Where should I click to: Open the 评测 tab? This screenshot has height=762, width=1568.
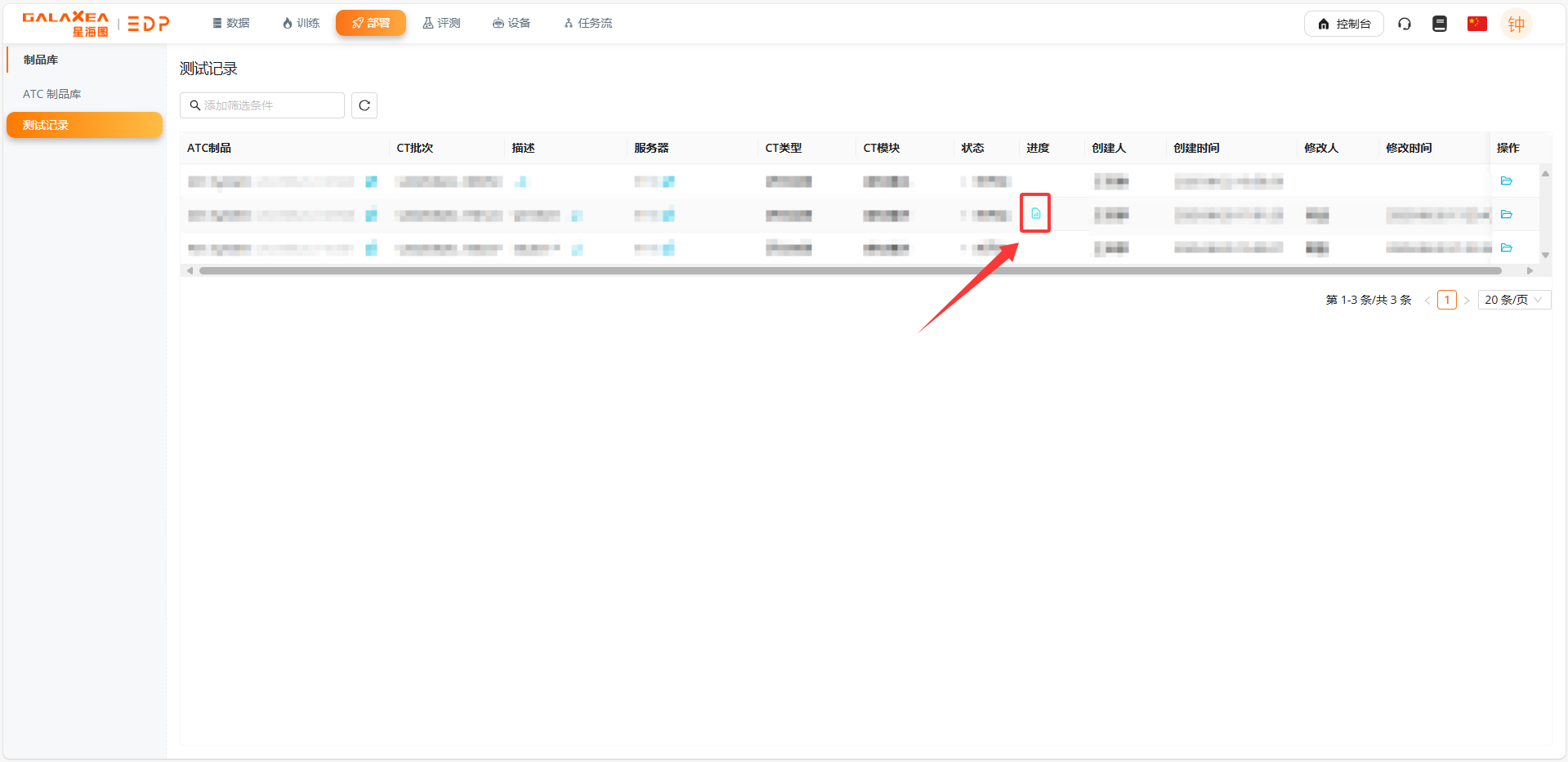click(x=441, y=23)
